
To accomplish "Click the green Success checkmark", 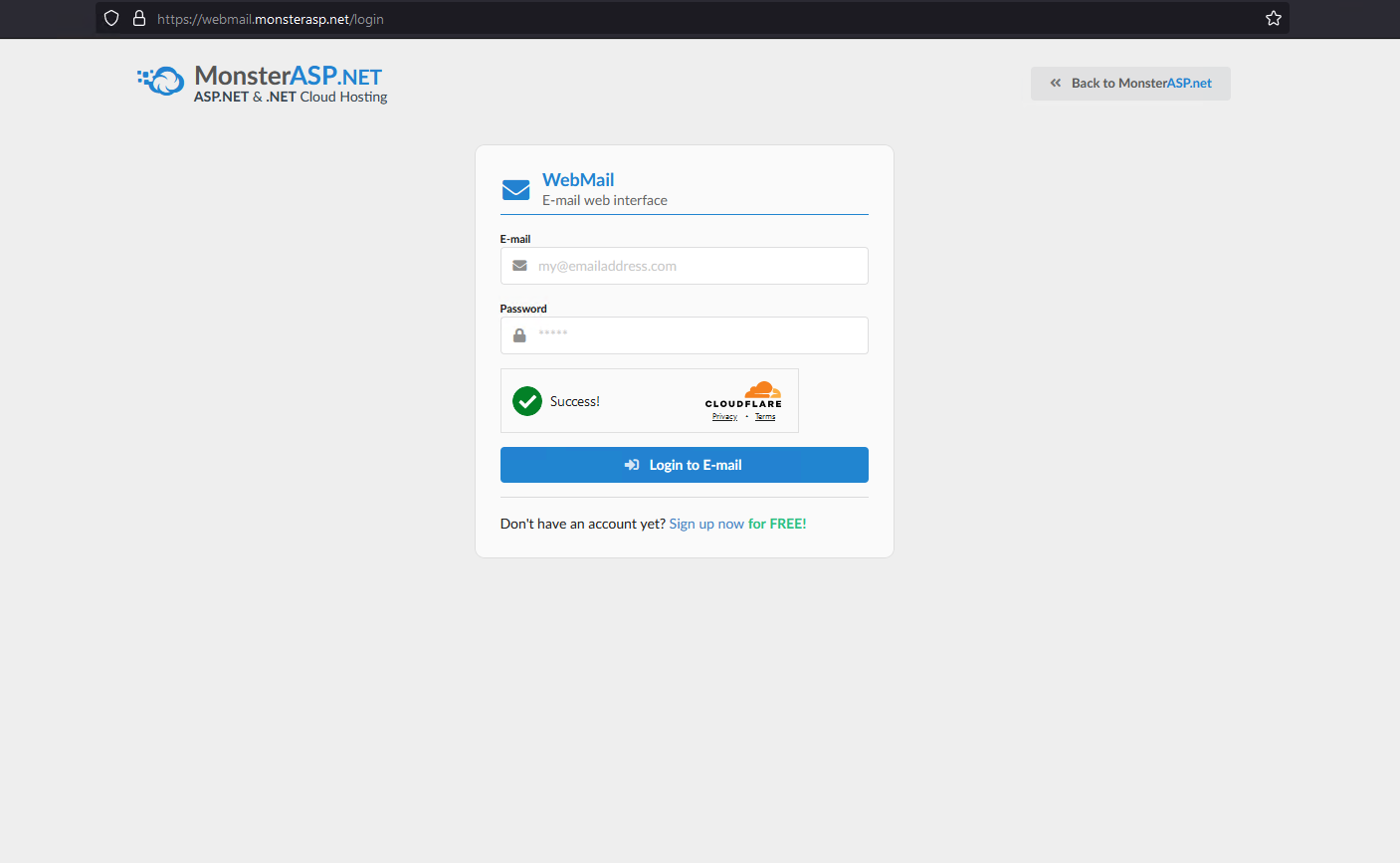I will click(527, 401).
